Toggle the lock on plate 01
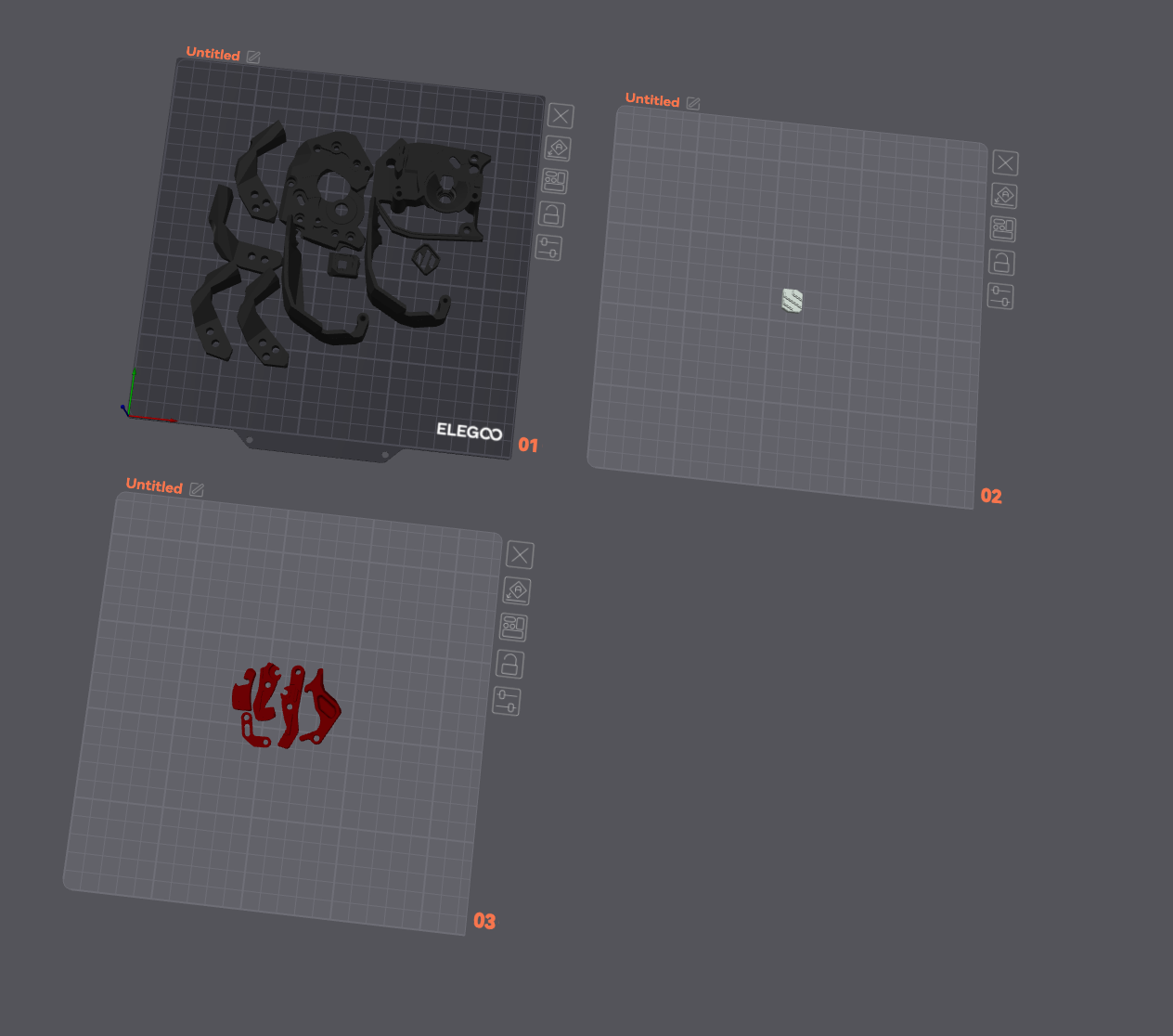Screen dimensions: 1173x1036 (x=551, y=214)
